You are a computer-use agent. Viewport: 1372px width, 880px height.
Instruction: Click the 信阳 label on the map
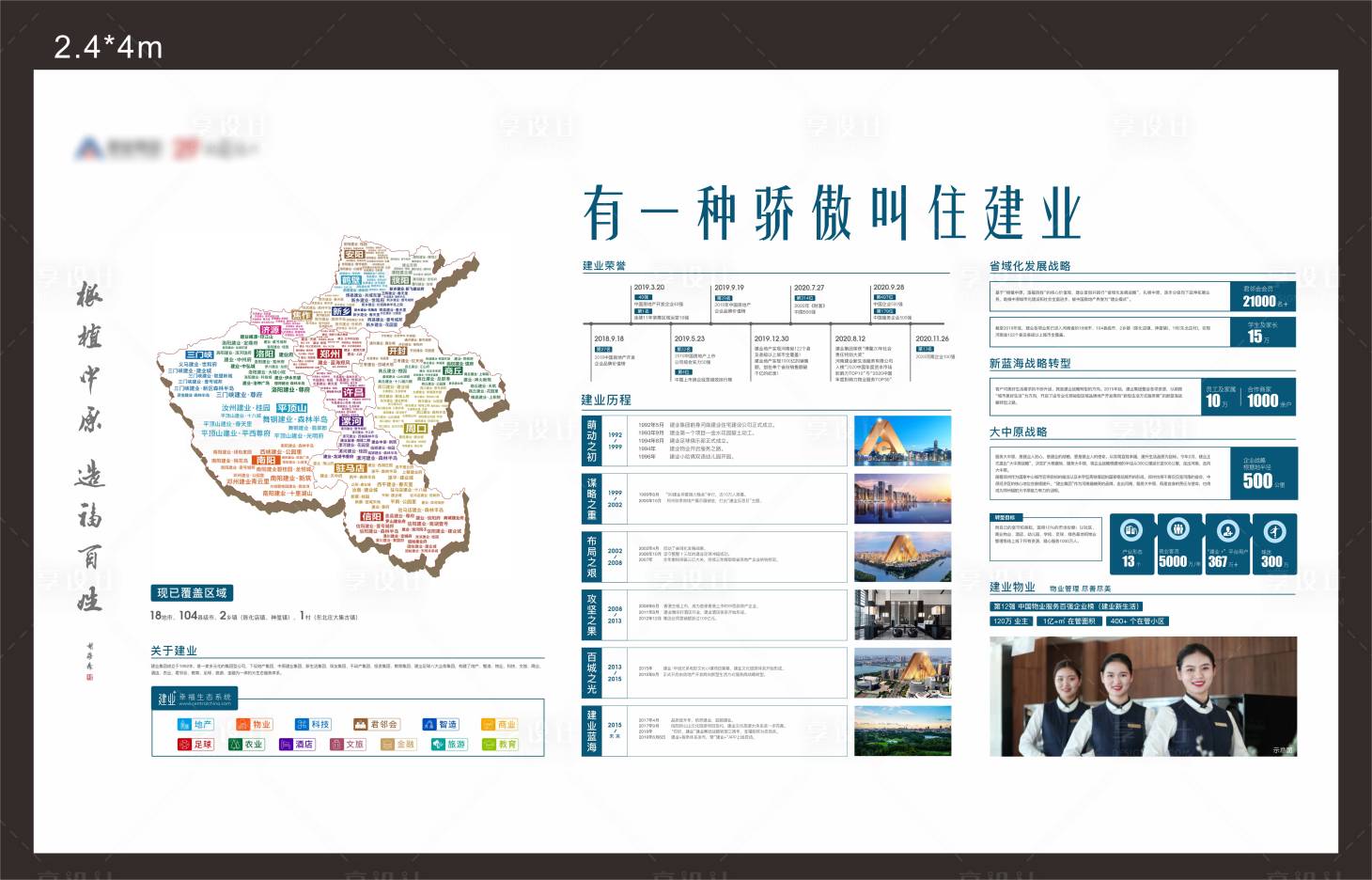(372, 516)
